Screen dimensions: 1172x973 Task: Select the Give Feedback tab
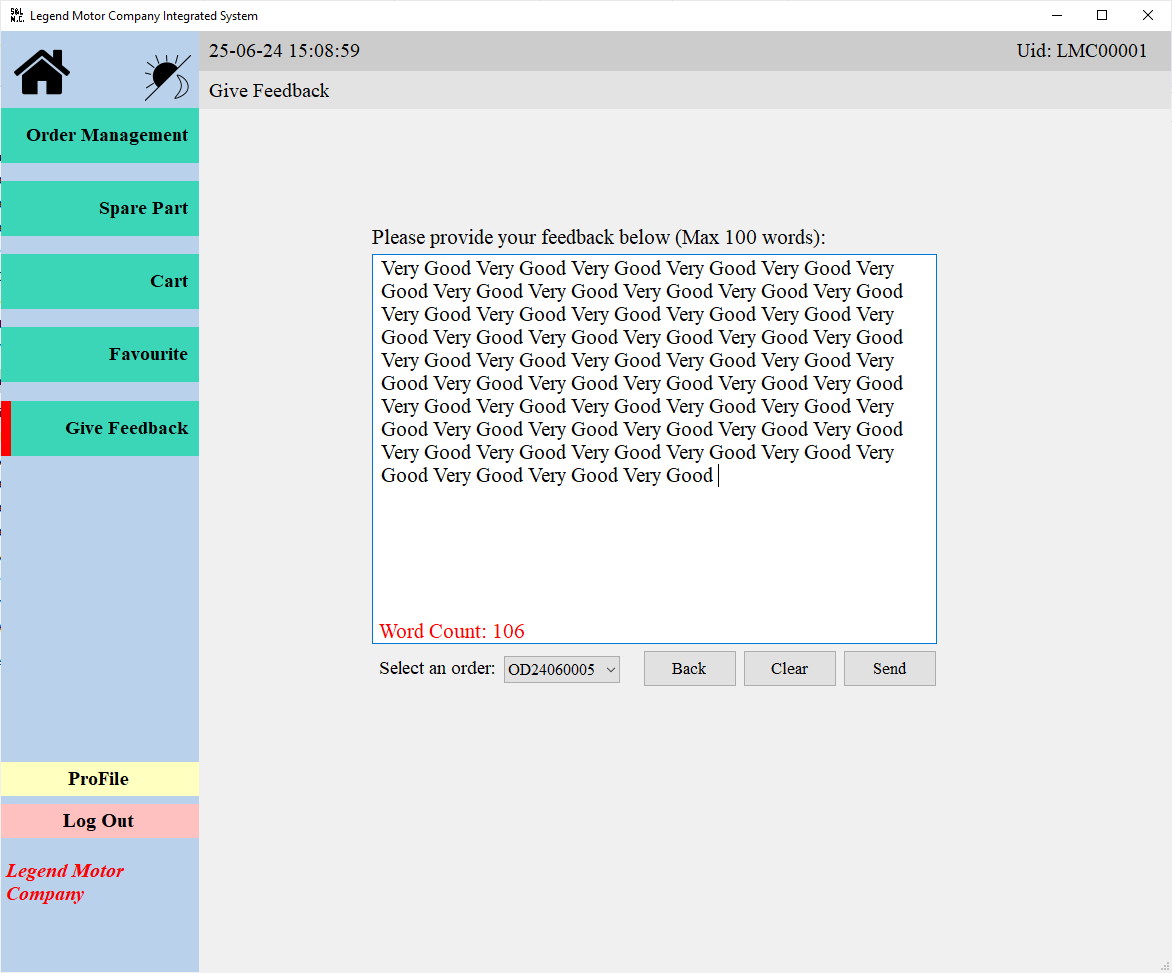tap(99, 428)
